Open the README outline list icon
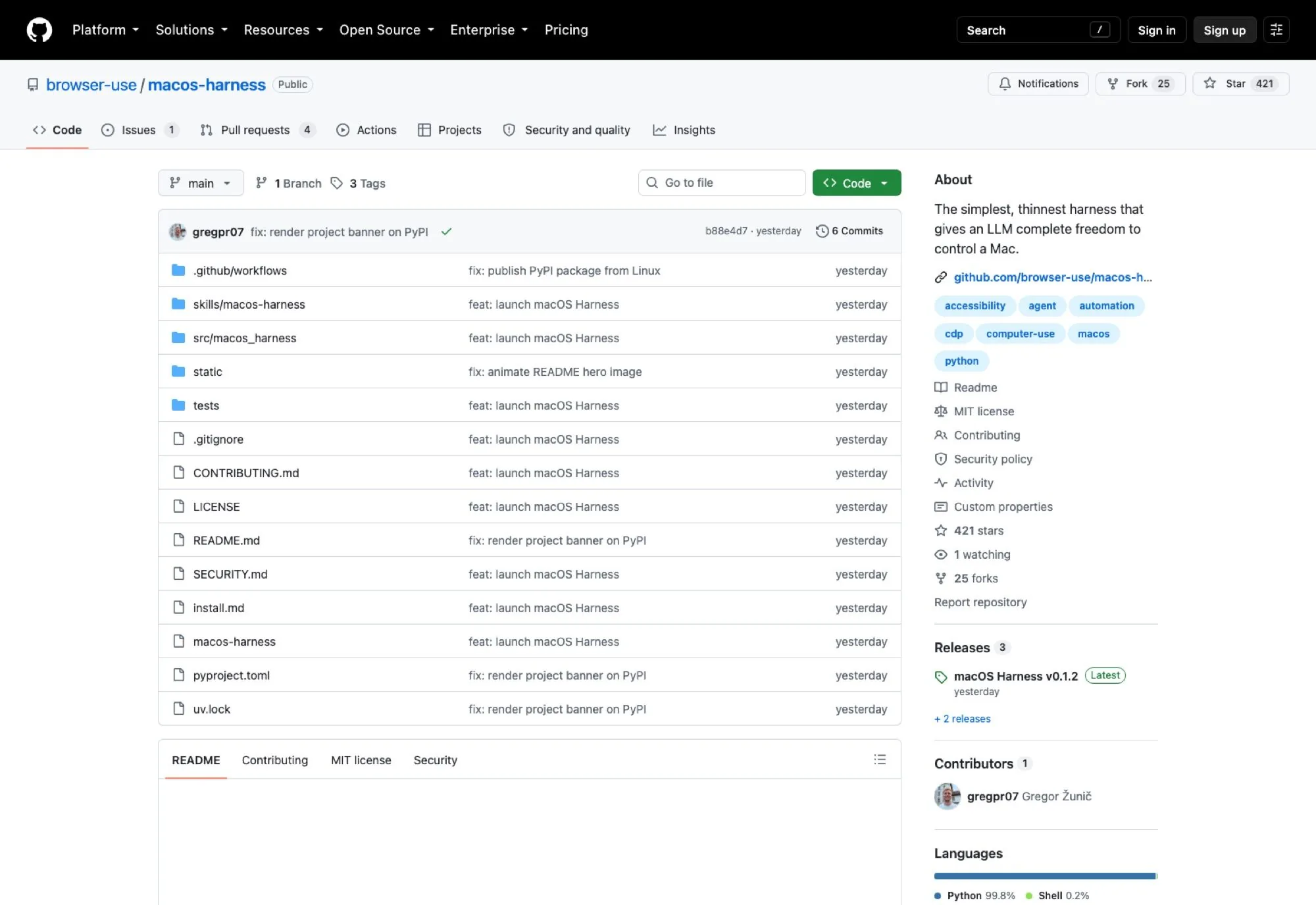 coord(880,760)
